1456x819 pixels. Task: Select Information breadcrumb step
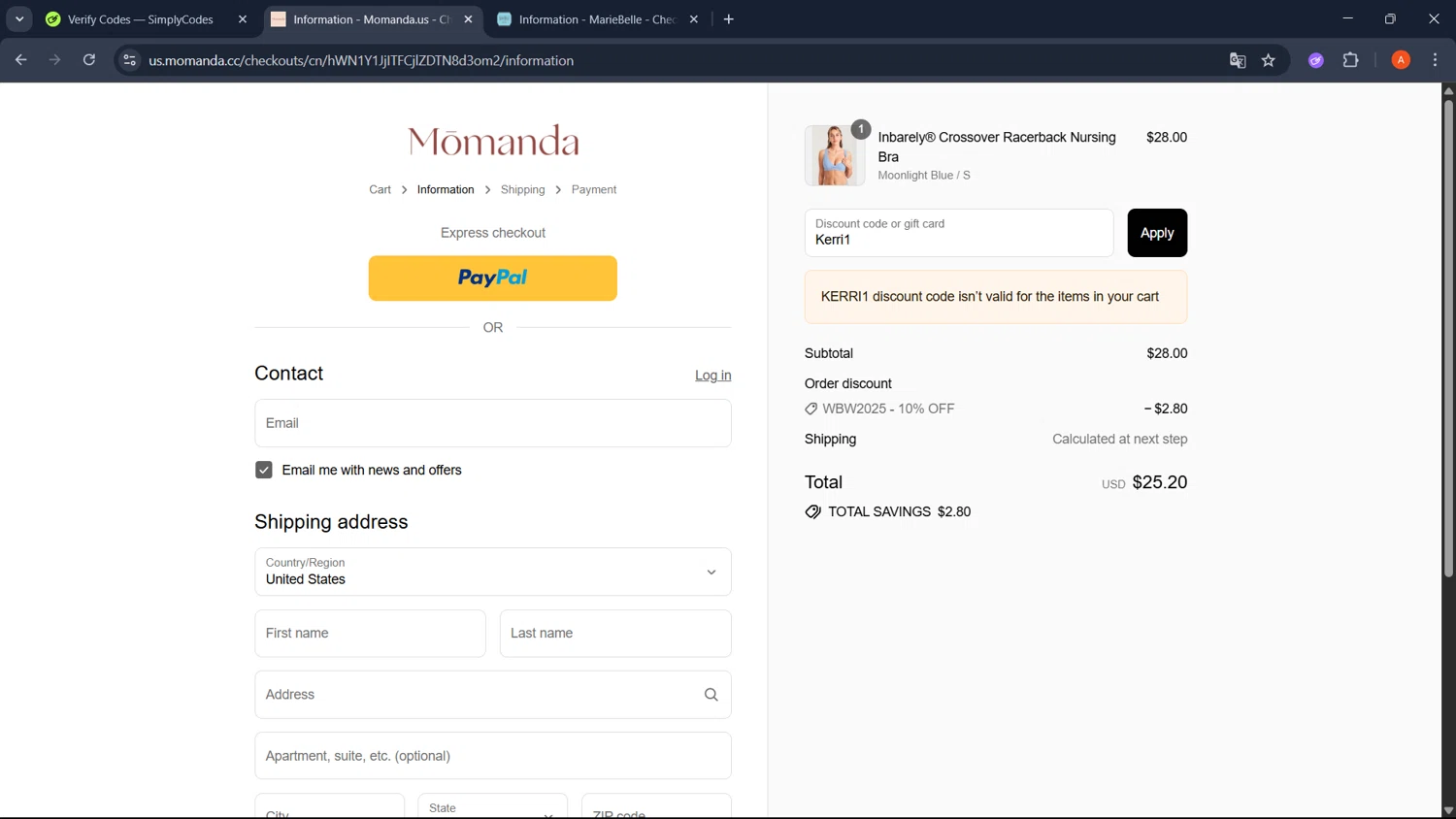click(x=446, y=190)
